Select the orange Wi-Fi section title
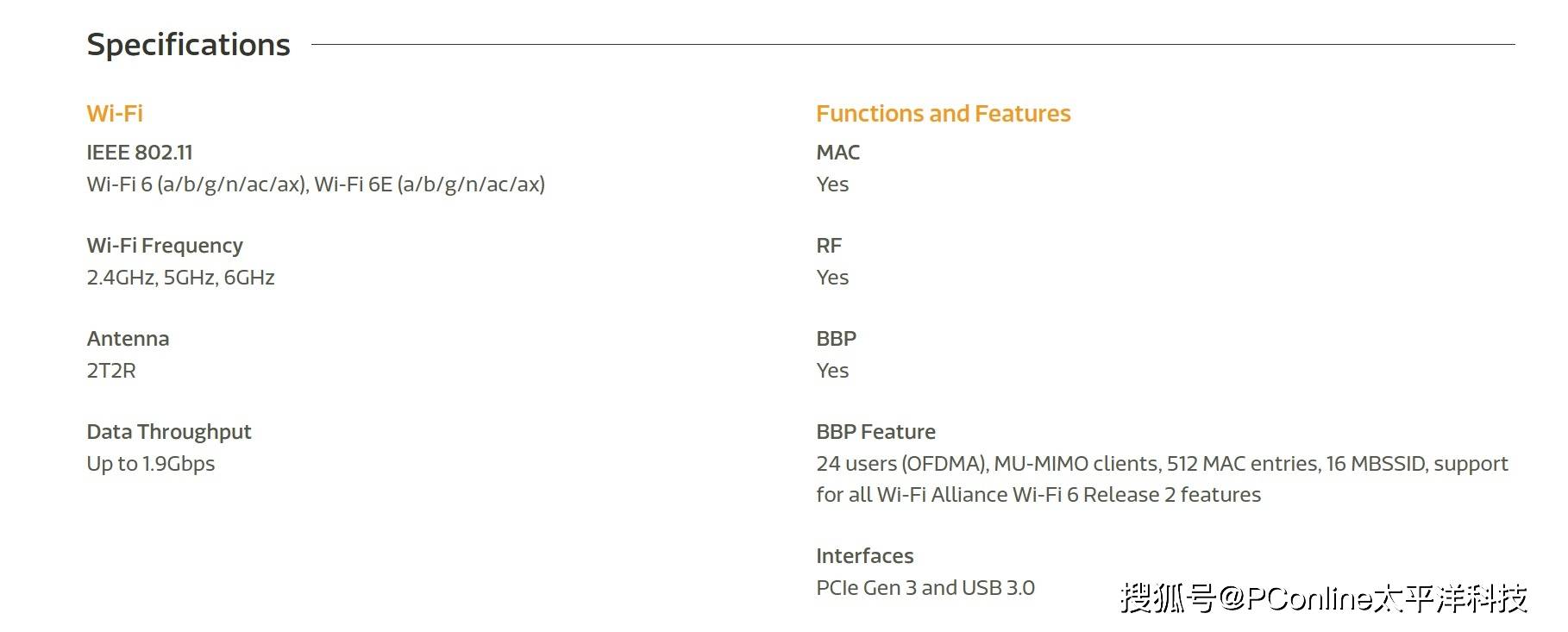Image resolution: width=1568 pixels, height=632 pixels. [115, 114]
